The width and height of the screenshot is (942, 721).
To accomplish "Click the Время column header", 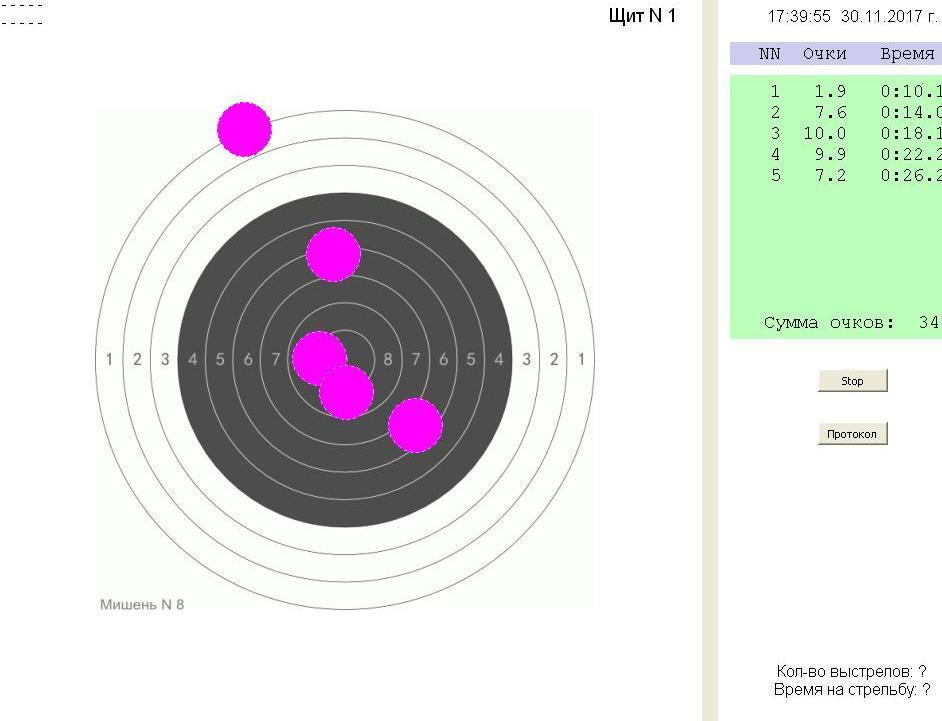I will (906, 54).
